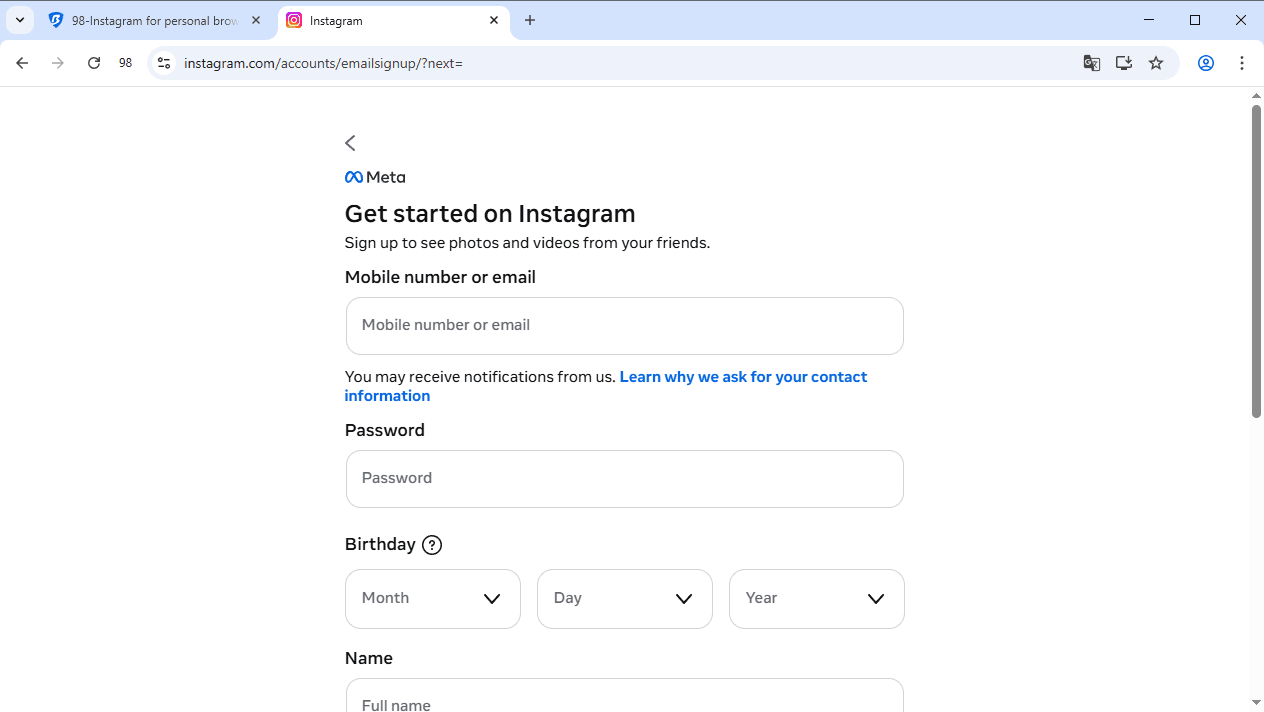Click the back arrow above the Meta logo
Viewport: 1264px width, 712px height.
tap(350, 143)
